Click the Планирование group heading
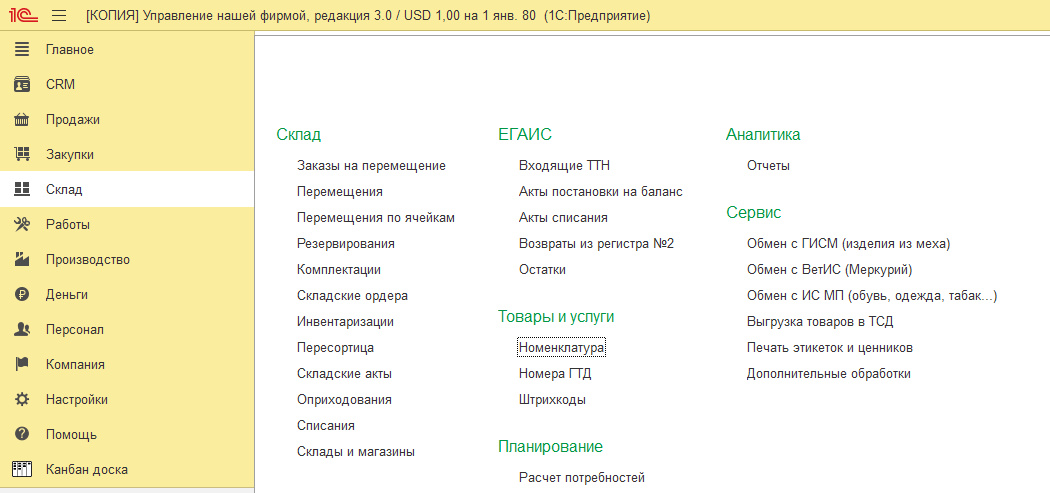Image resolution: width=1050 pixels, height=493 pixels. (550, 446)
